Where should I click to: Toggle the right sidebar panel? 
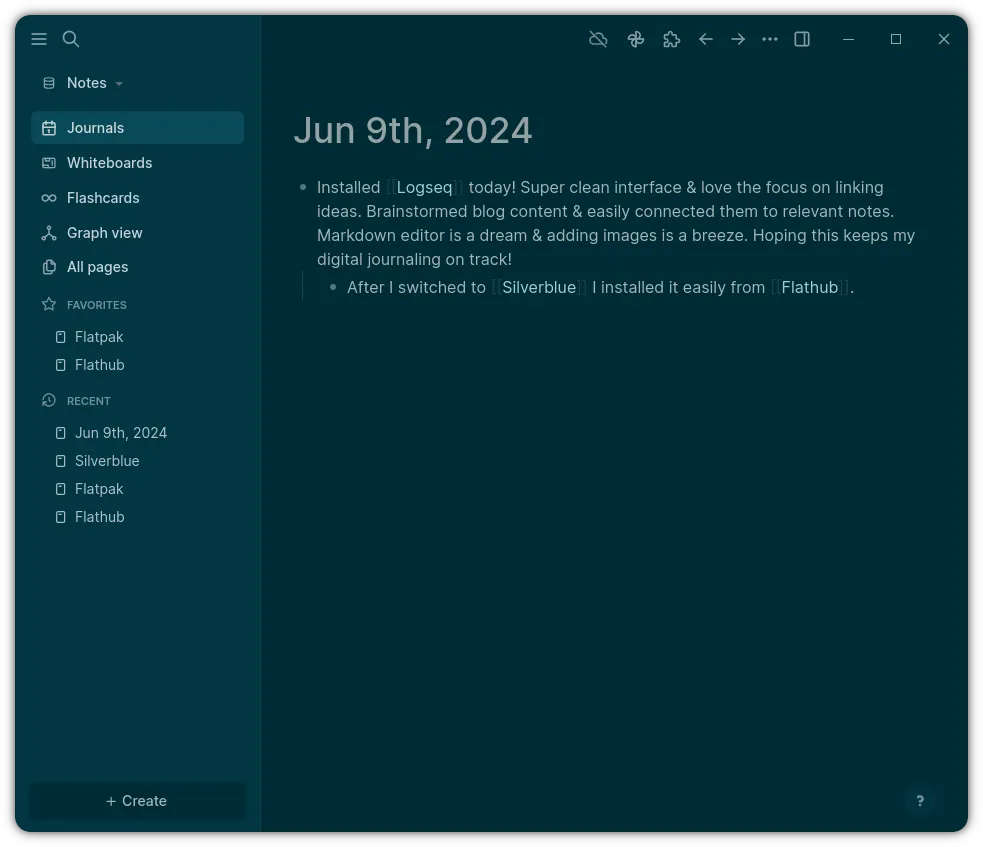click(802, 39)
